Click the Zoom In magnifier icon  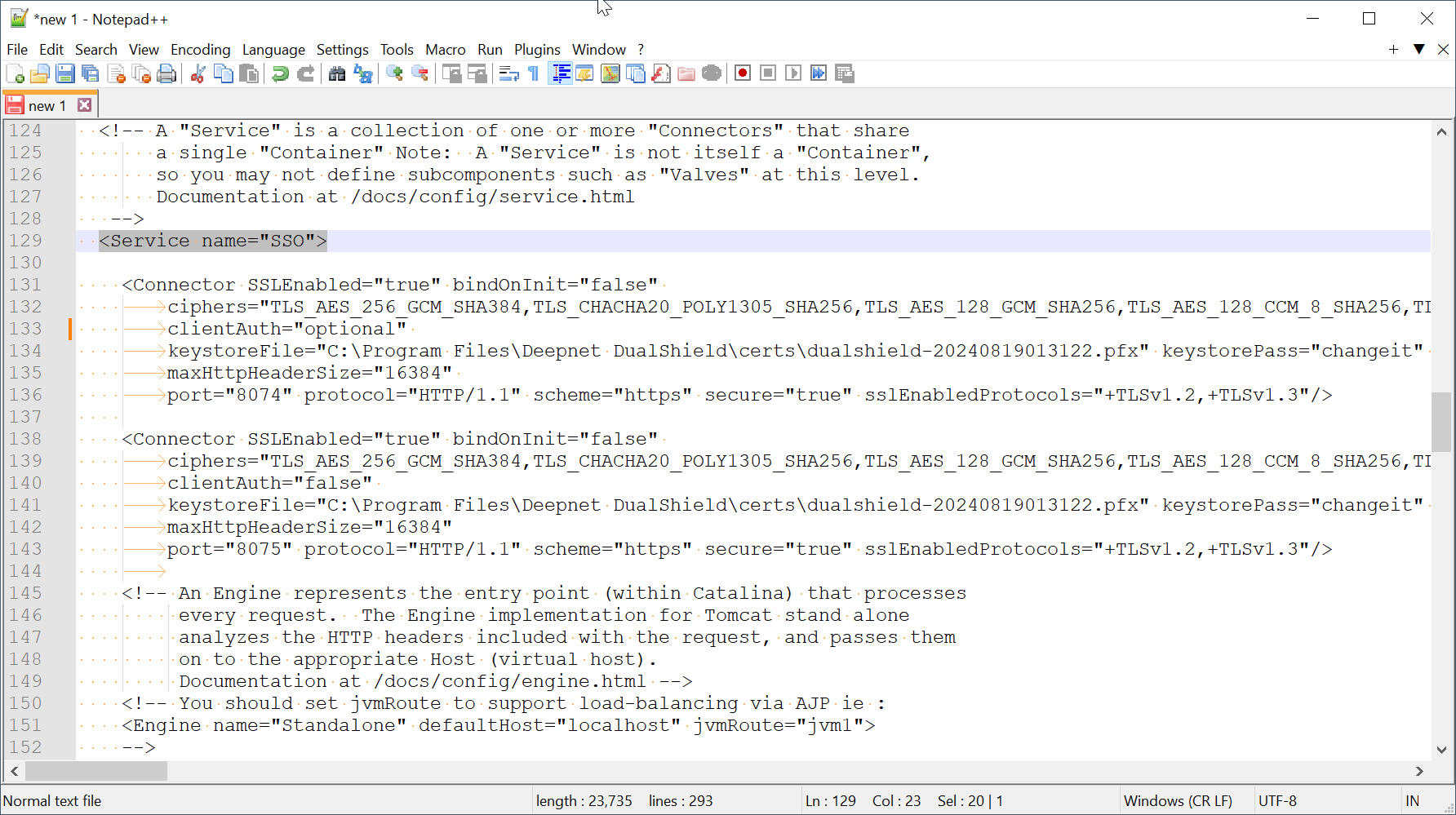394,73
